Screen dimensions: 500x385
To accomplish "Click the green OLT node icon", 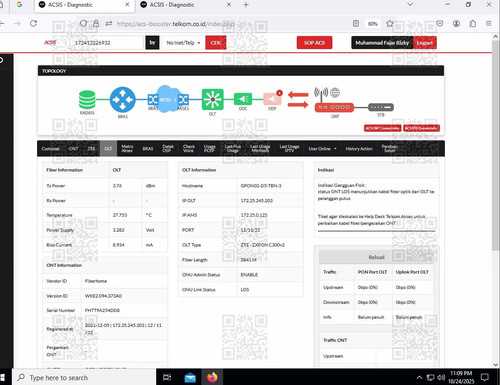I will [x=212, y=99].
